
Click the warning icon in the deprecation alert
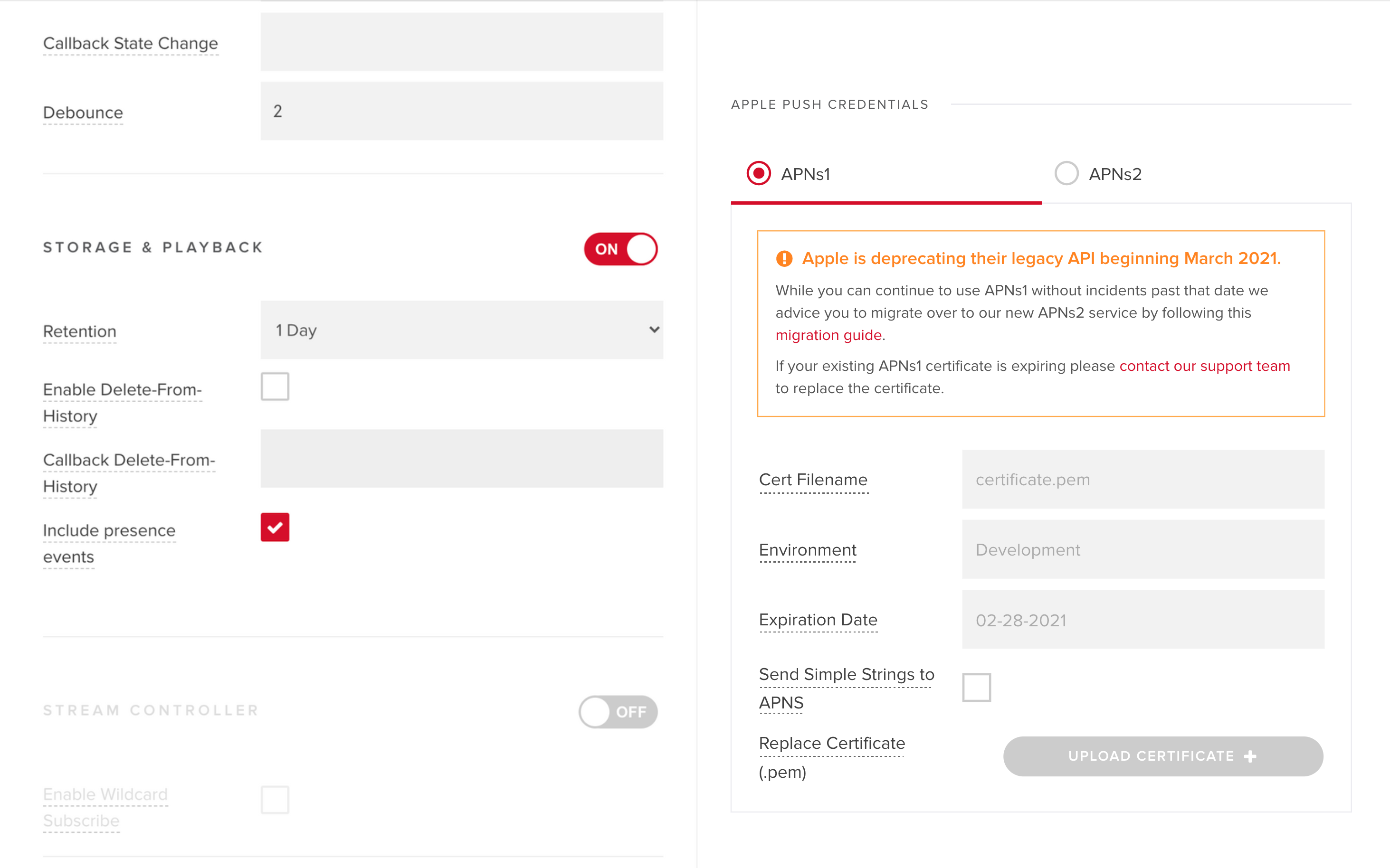click(x=785, y=259)
